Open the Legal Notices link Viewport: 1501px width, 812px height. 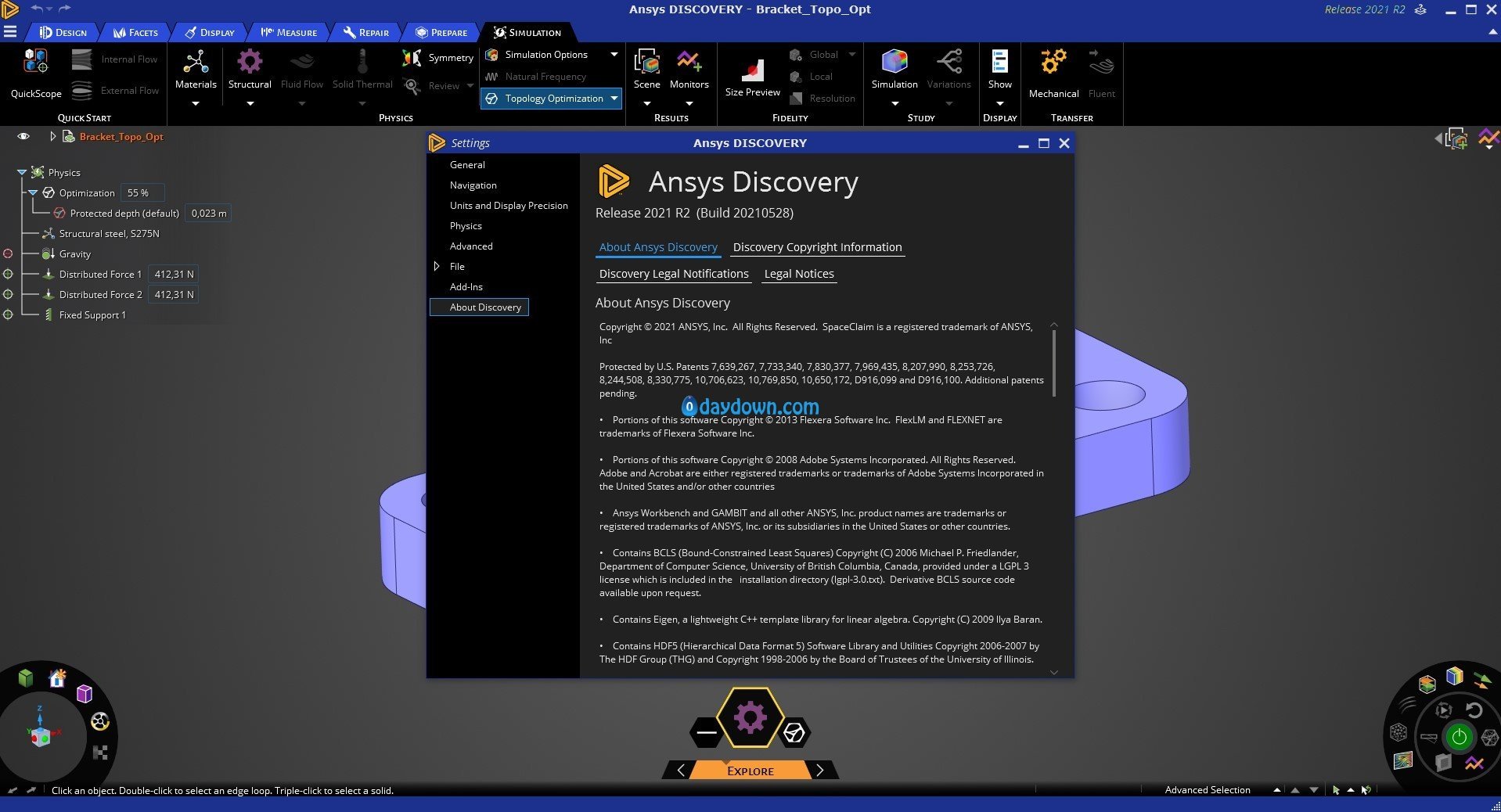pos(799,274)
